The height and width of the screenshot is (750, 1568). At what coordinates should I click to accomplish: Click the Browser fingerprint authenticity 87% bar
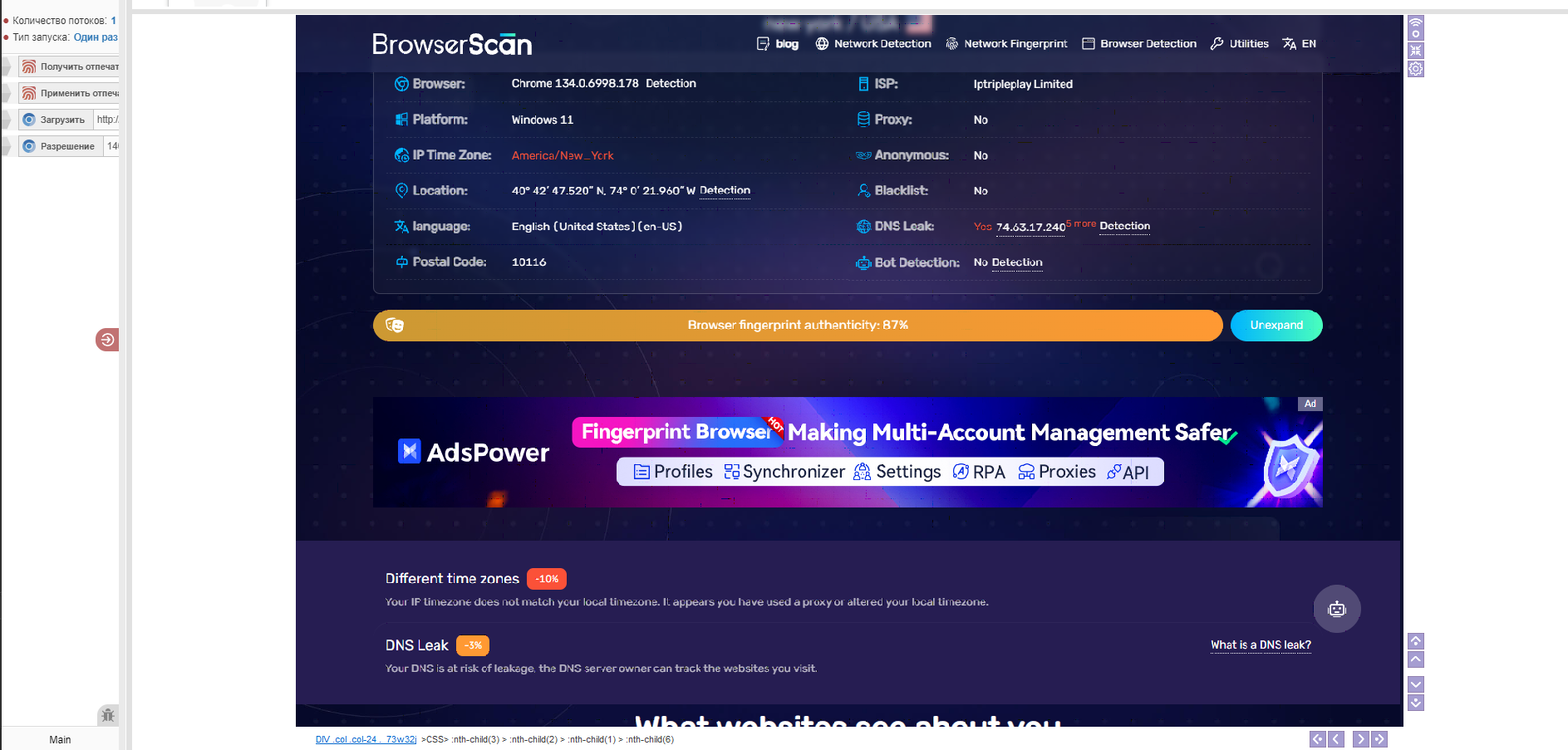tap(797, 326)
